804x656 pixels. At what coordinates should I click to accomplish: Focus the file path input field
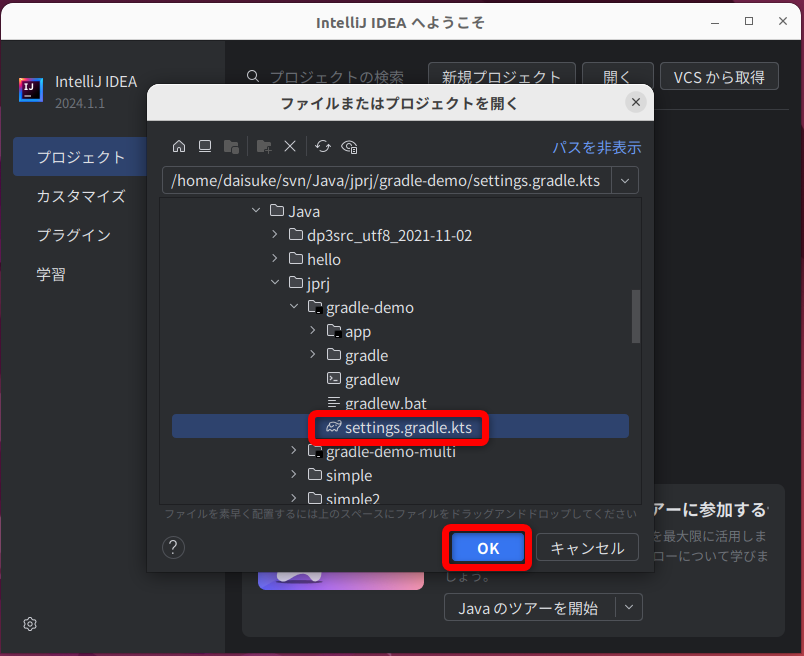coord(387,181)
